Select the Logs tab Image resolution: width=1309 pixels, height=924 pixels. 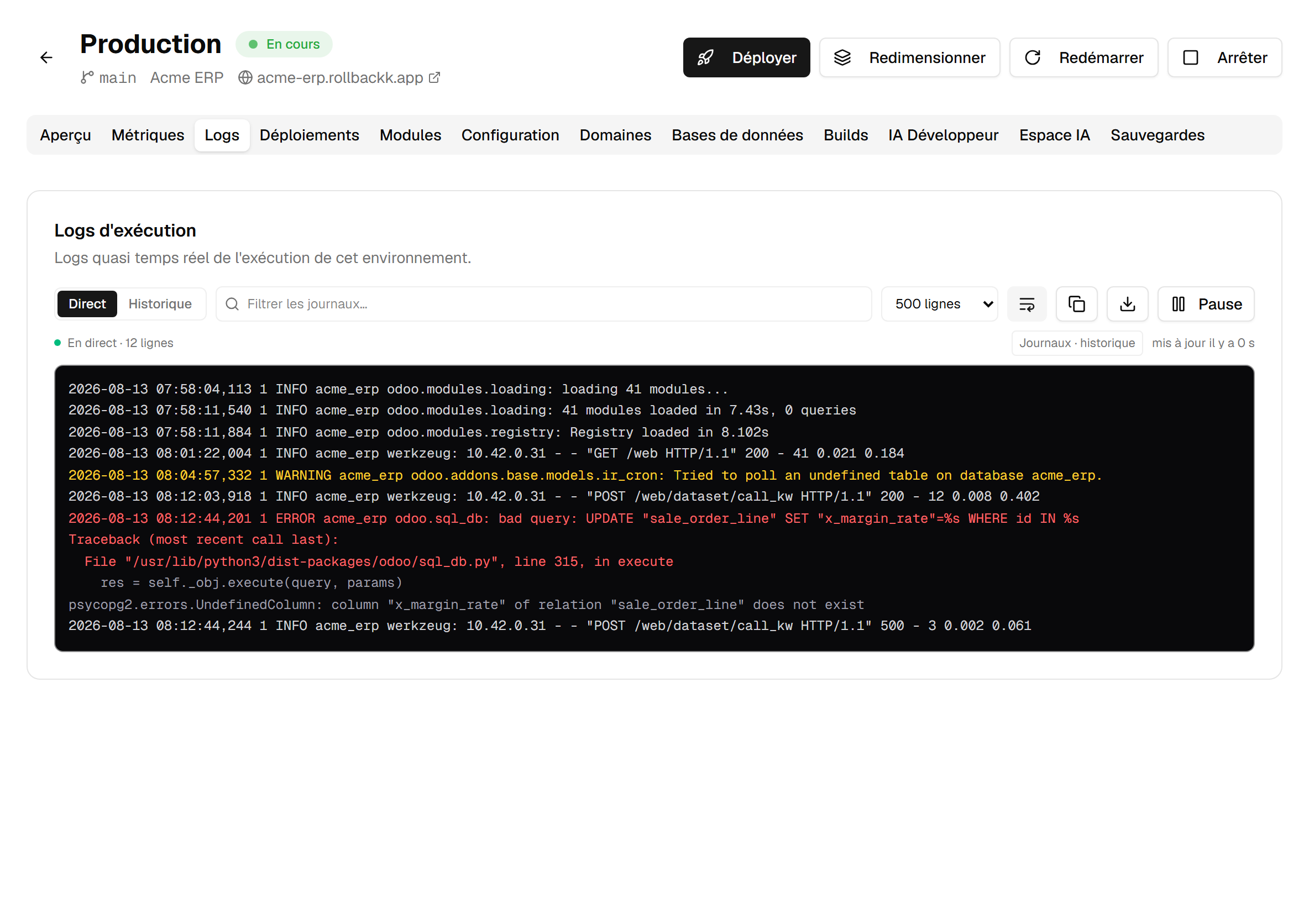click(222, 135)
